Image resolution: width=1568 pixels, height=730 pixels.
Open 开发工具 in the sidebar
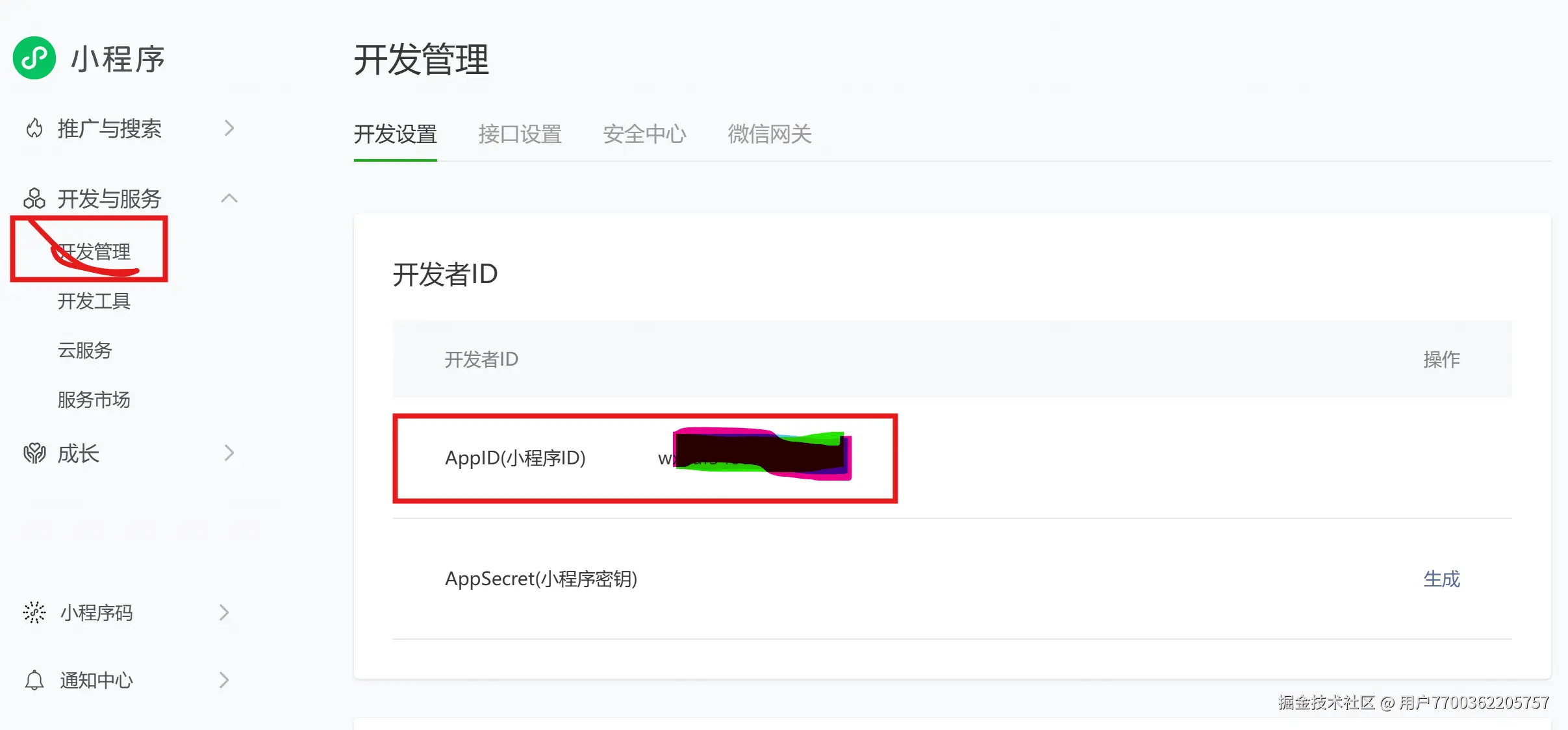coord(94,301)
